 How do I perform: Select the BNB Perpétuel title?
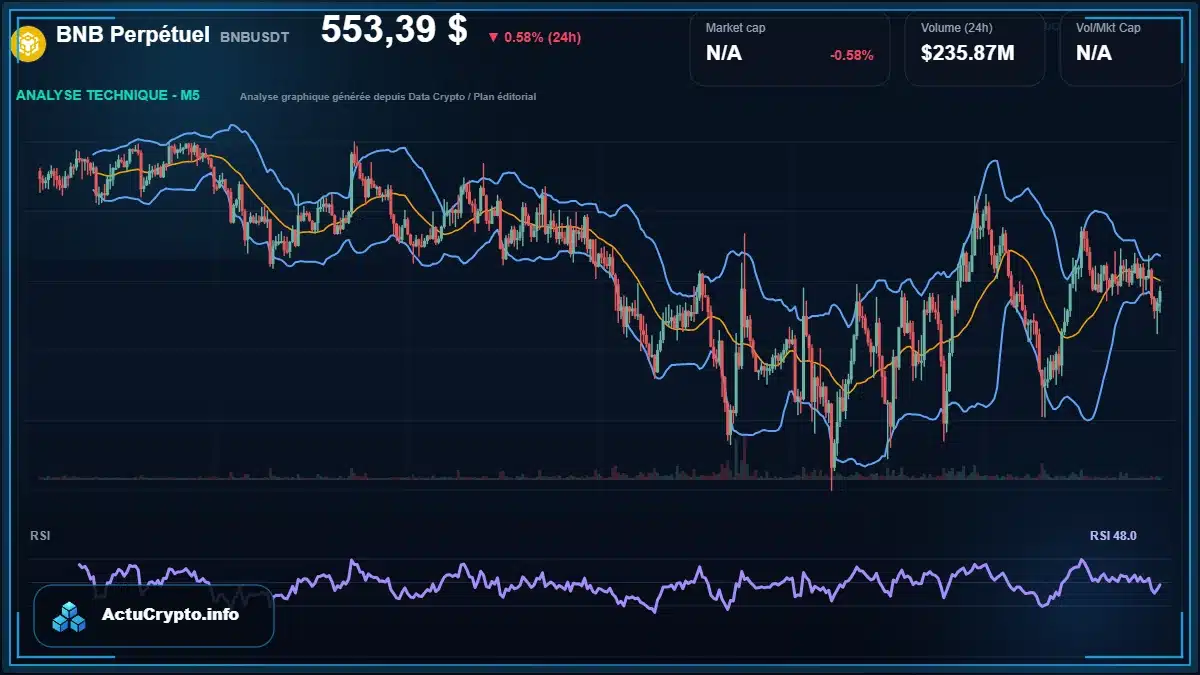point(133,35)
